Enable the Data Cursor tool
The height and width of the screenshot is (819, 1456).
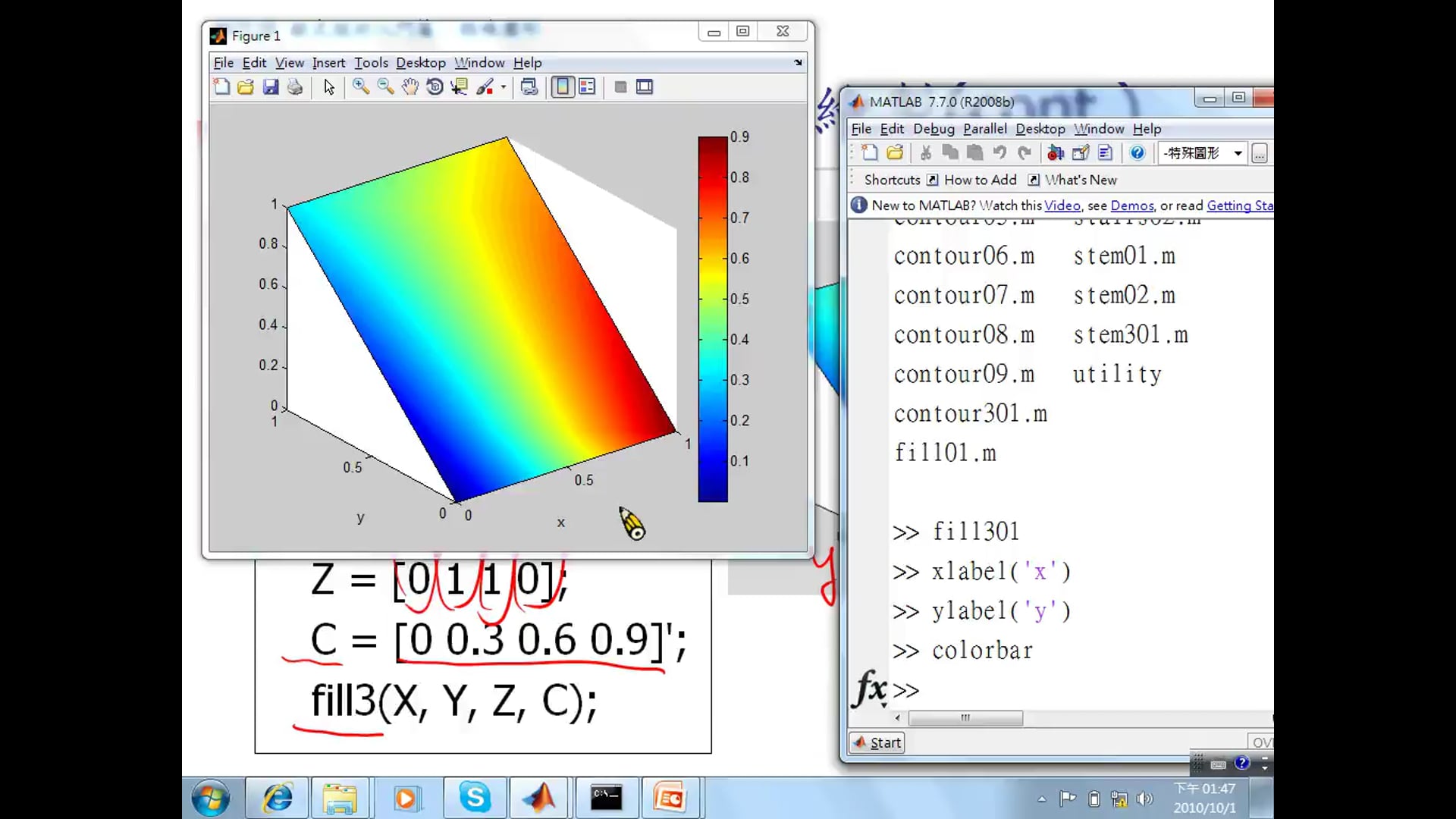pyautogui.click(x=459, y=87)
